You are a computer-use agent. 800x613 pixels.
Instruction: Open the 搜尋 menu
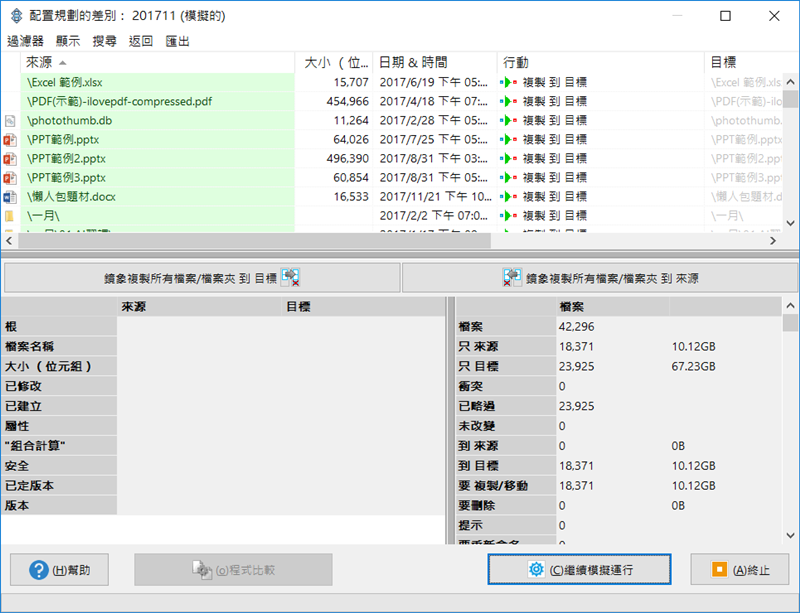[104, 41]
